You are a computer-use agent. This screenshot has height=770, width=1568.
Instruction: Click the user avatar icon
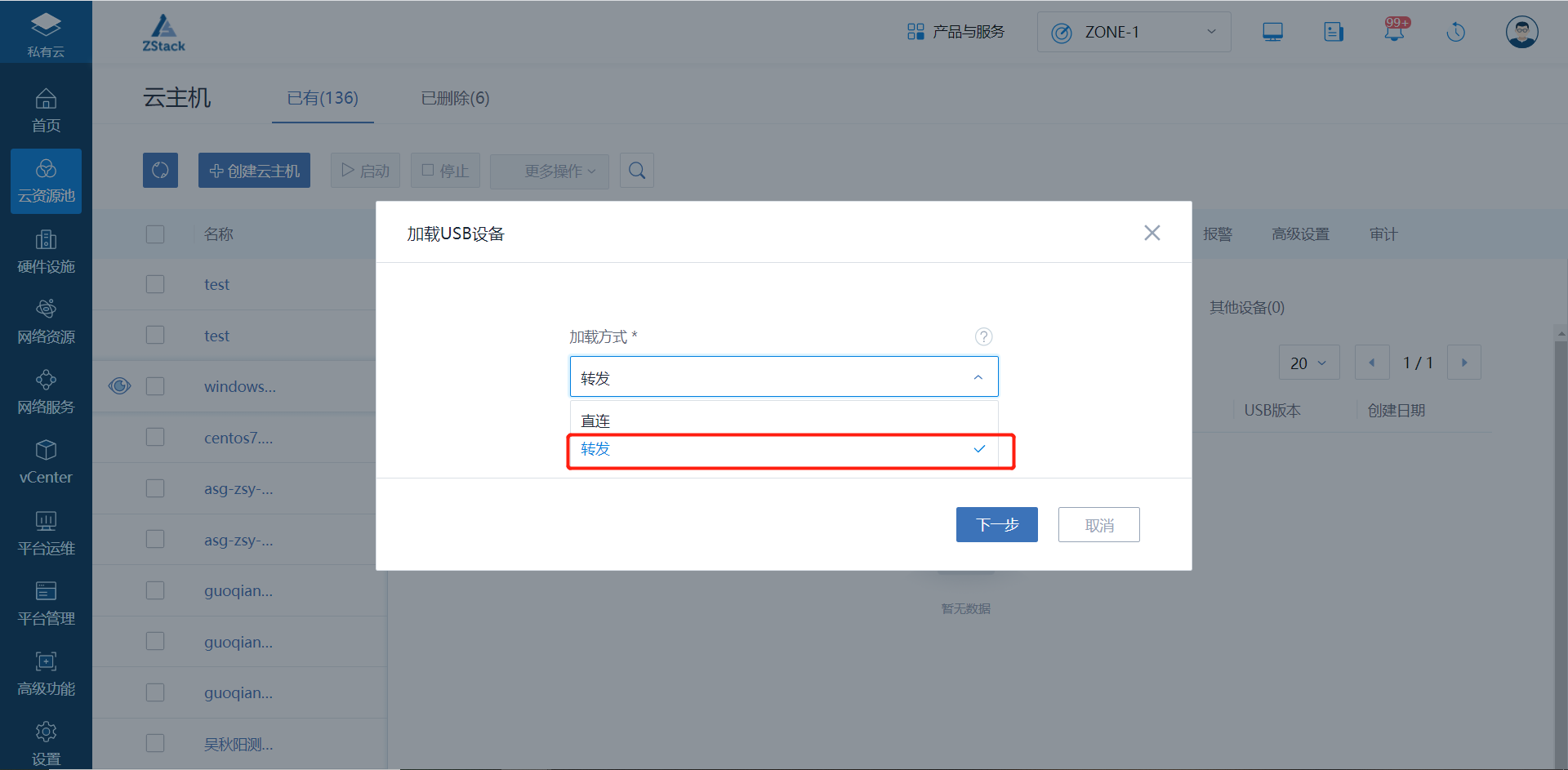1521,32
